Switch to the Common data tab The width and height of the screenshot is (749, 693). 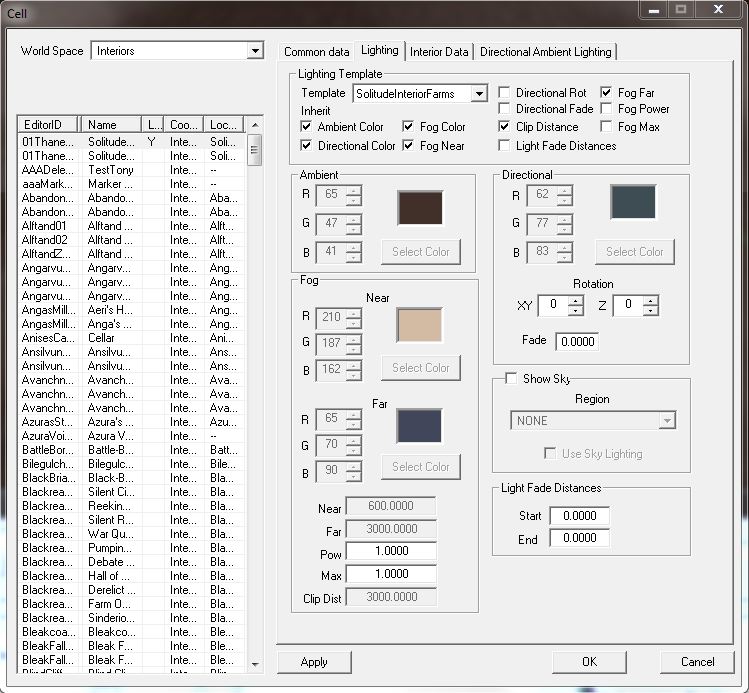pos(316,52)
